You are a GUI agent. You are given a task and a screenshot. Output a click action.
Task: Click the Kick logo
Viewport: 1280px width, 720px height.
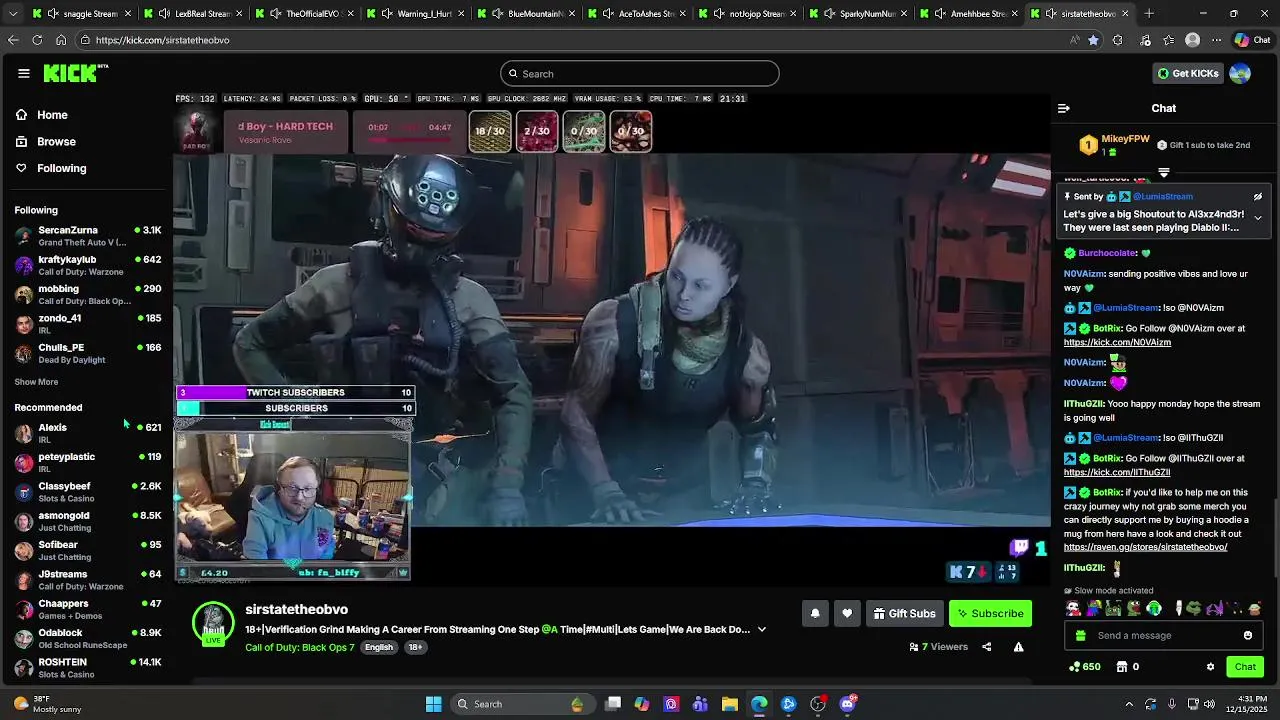75,73
